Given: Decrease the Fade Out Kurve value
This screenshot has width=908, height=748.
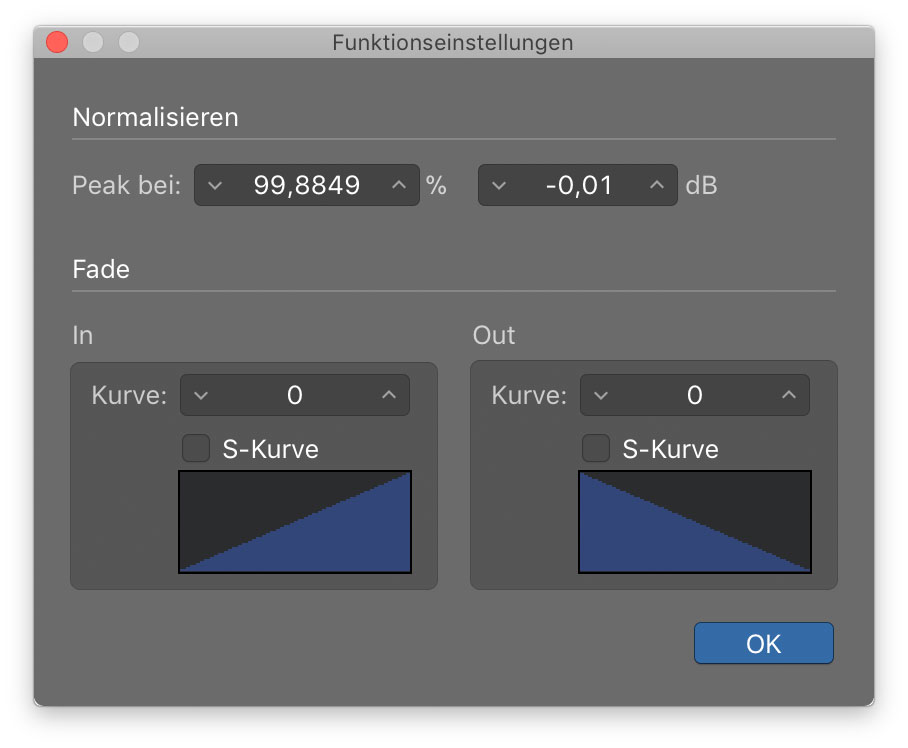Looking at the screenshot, I should [x=601, y=395].
